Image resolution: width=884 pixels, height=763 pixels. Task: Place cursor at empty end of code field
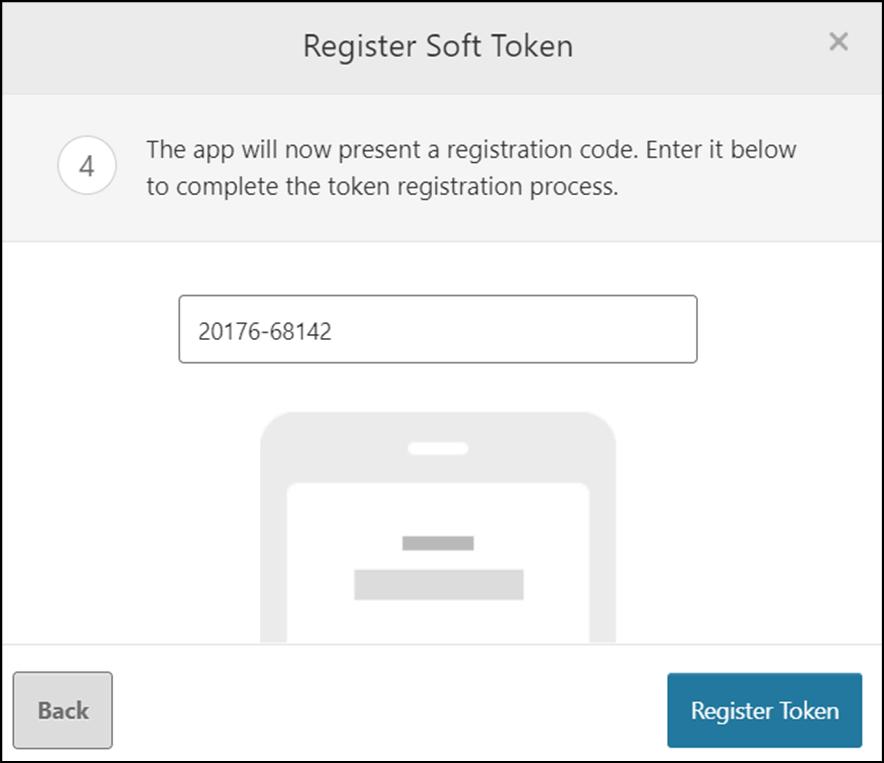click(x=513, y=329)
